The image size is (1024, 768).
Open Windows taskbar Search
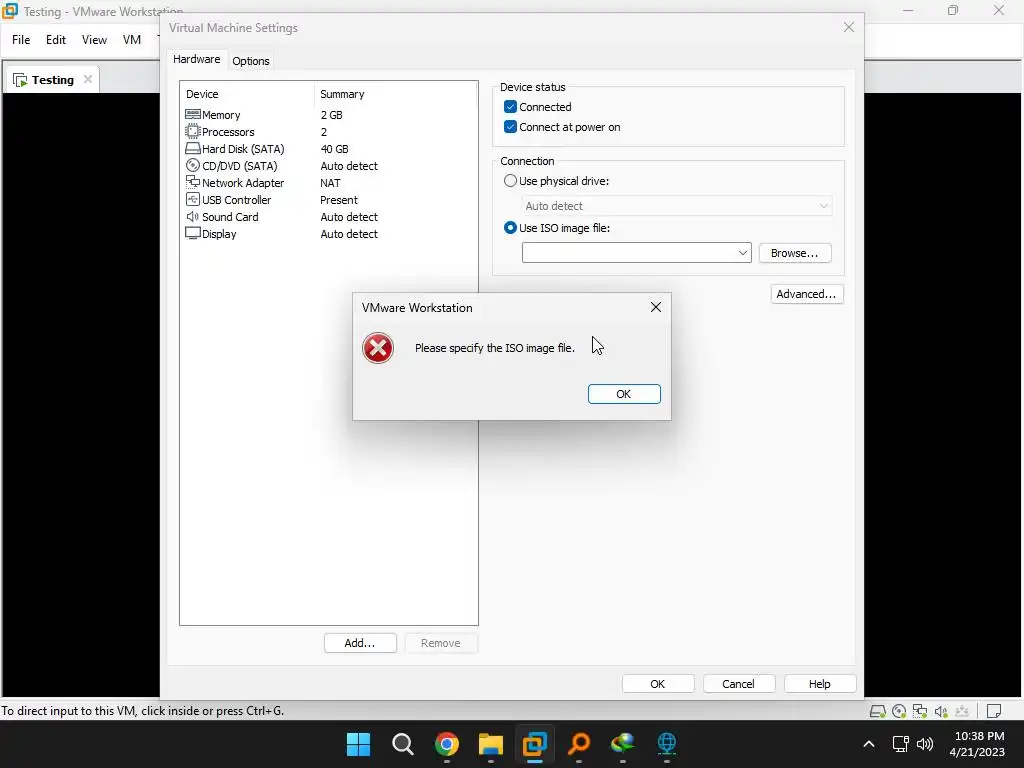tap(402, 744)
